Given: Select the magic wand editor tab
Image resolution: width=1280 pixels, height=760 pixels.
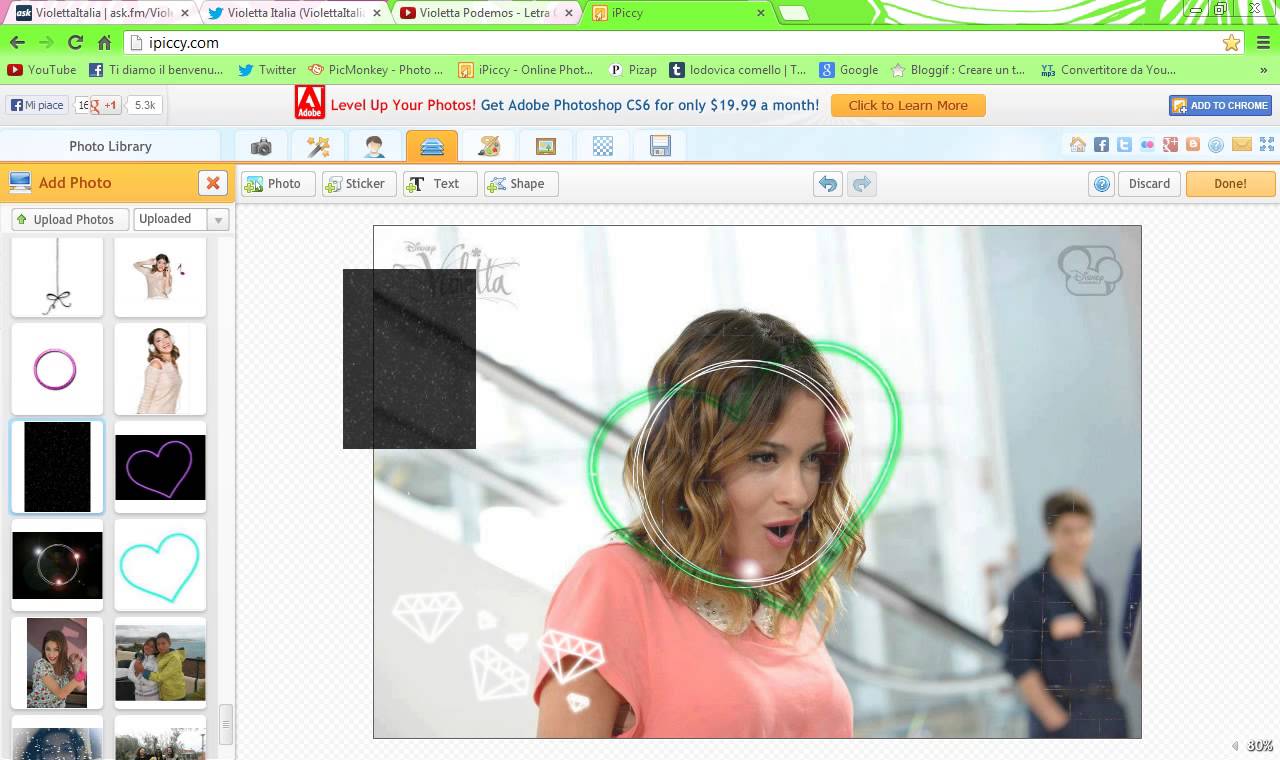Looking at the screenshot, I should pos(318,146).
